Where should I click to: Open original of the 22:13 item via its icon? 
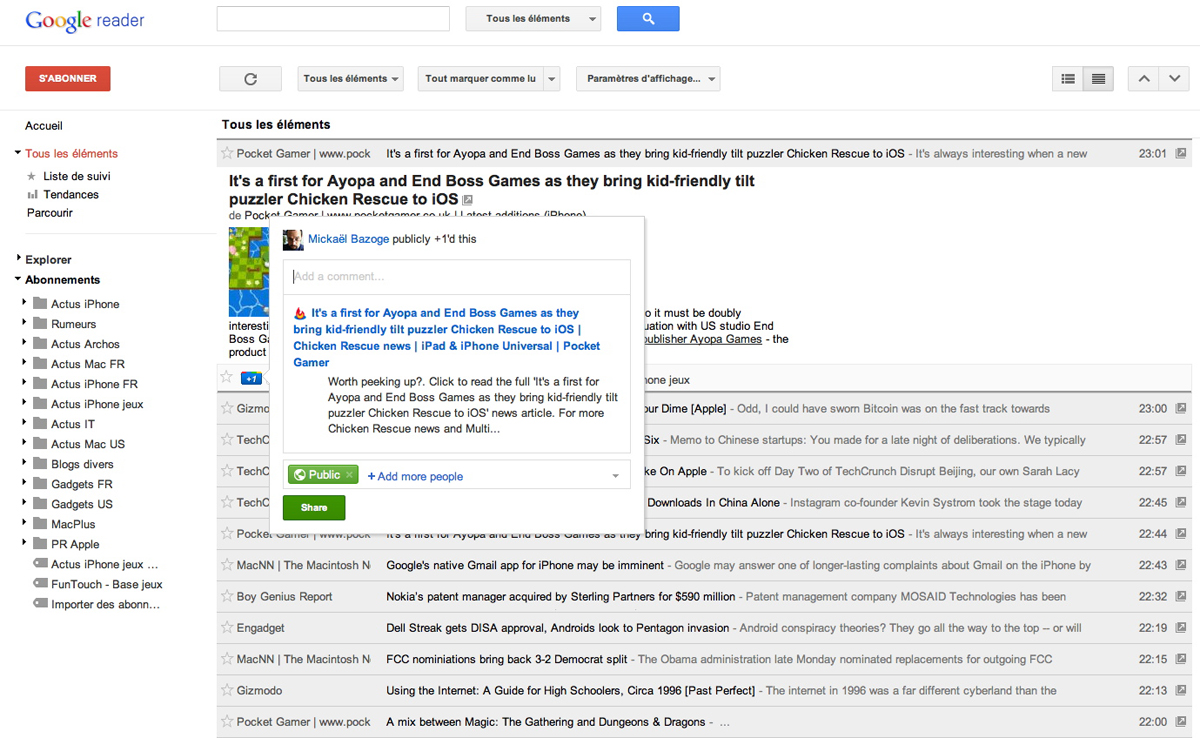(x=1181, y=691)
